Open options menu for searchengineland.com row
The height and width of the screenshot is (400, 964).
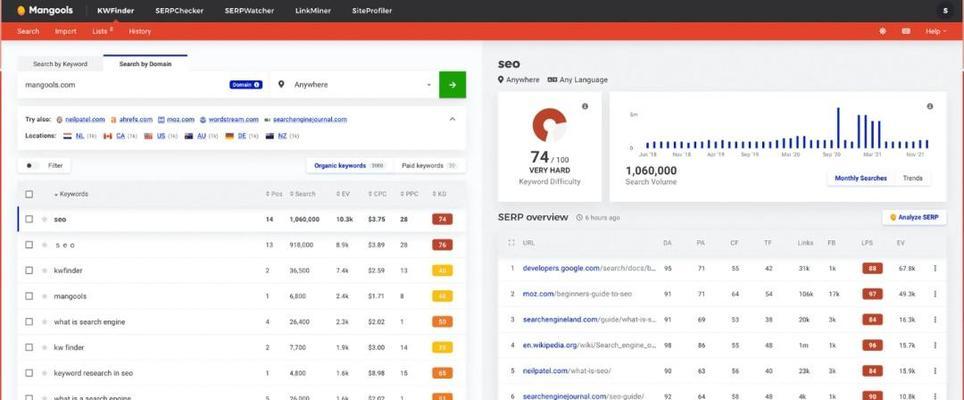coord(935,320)
